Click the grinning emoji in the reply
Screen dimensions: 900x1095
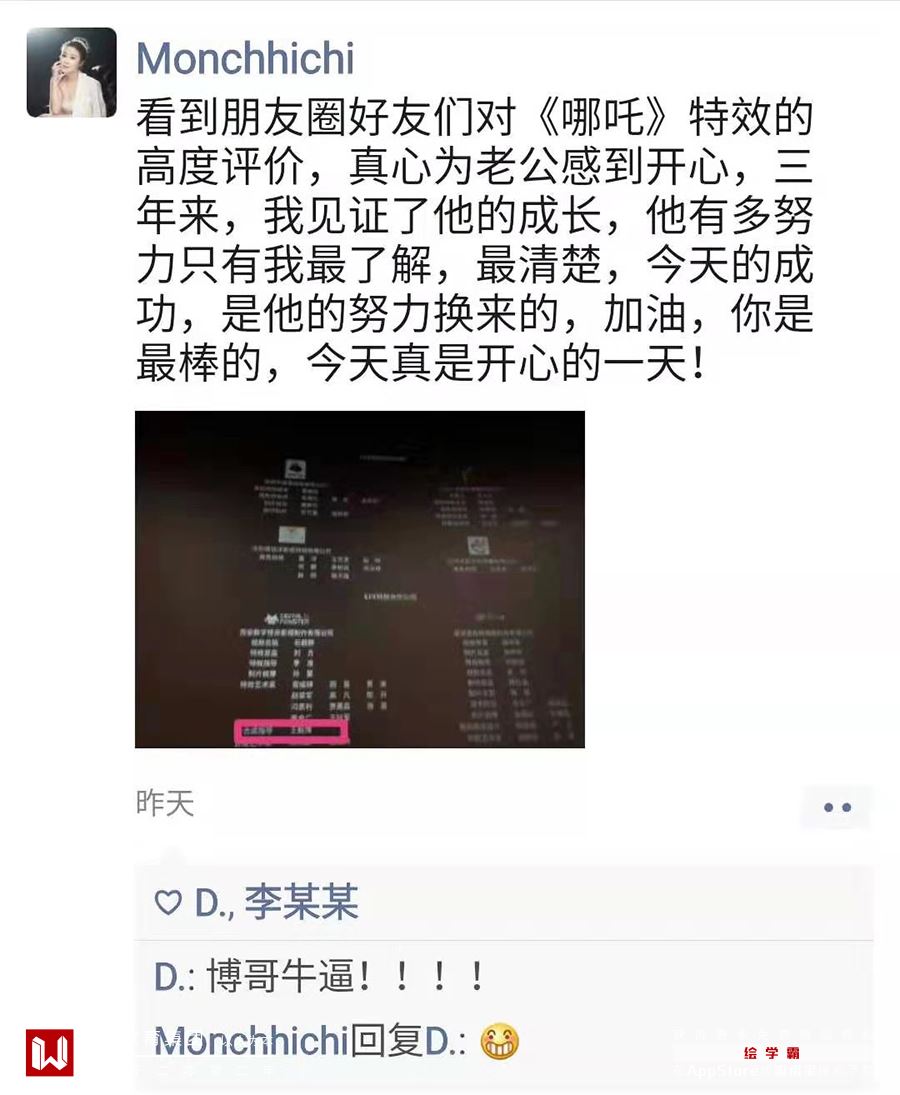(x=499, y=1041)
